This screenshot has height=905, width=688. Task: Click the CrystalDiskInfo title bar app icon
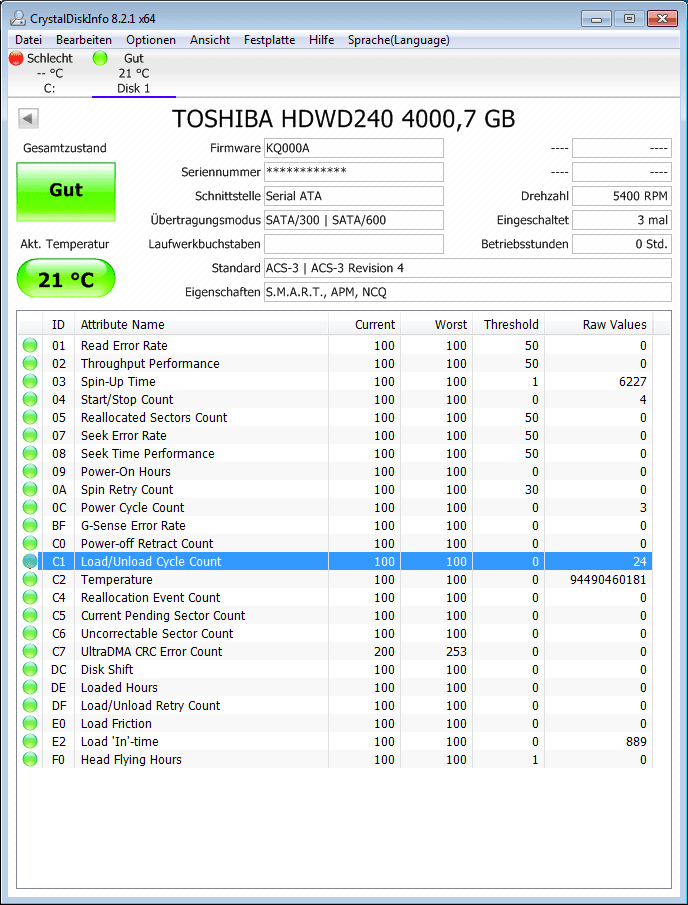(17, 18)
